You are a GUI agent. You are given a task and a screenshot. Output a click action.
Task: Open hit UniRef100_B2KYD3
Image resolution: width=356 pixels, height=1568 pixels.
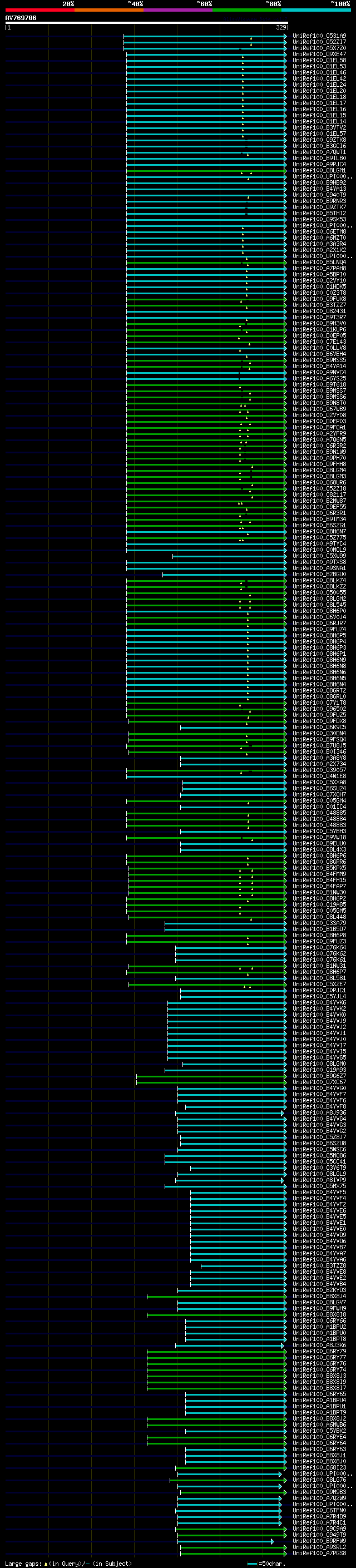click(319, 1290)
